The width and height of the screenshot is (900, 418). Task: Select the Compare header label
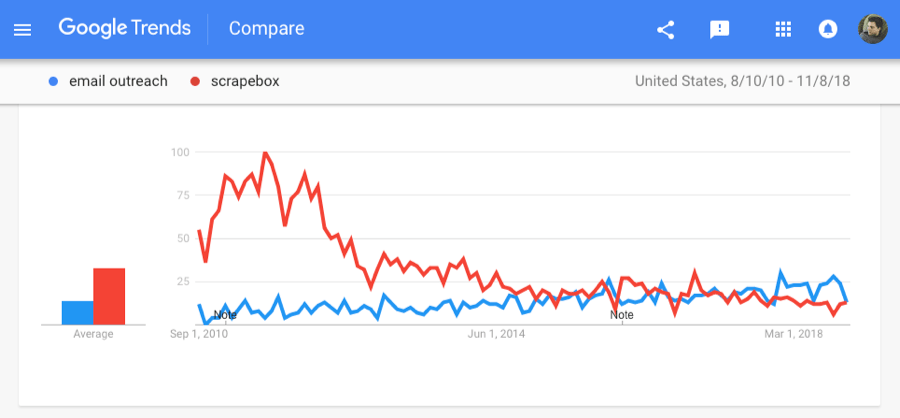266,28
